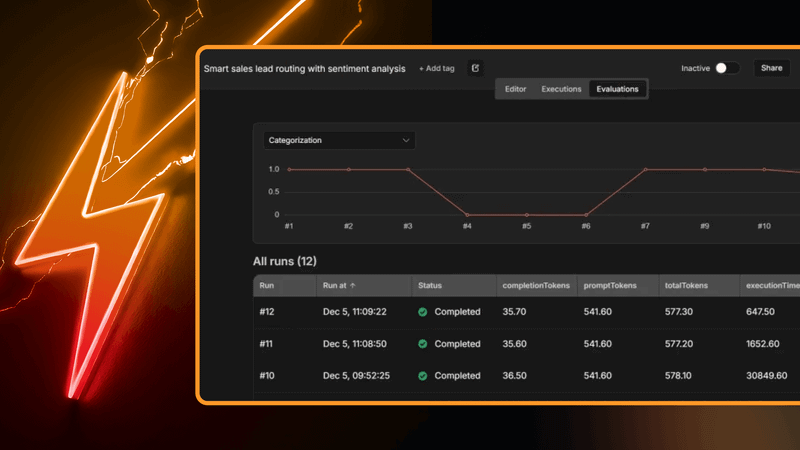Screen dimensions: 800x450
Task: Click the chart data point for run #1
Action: [289, 169]
